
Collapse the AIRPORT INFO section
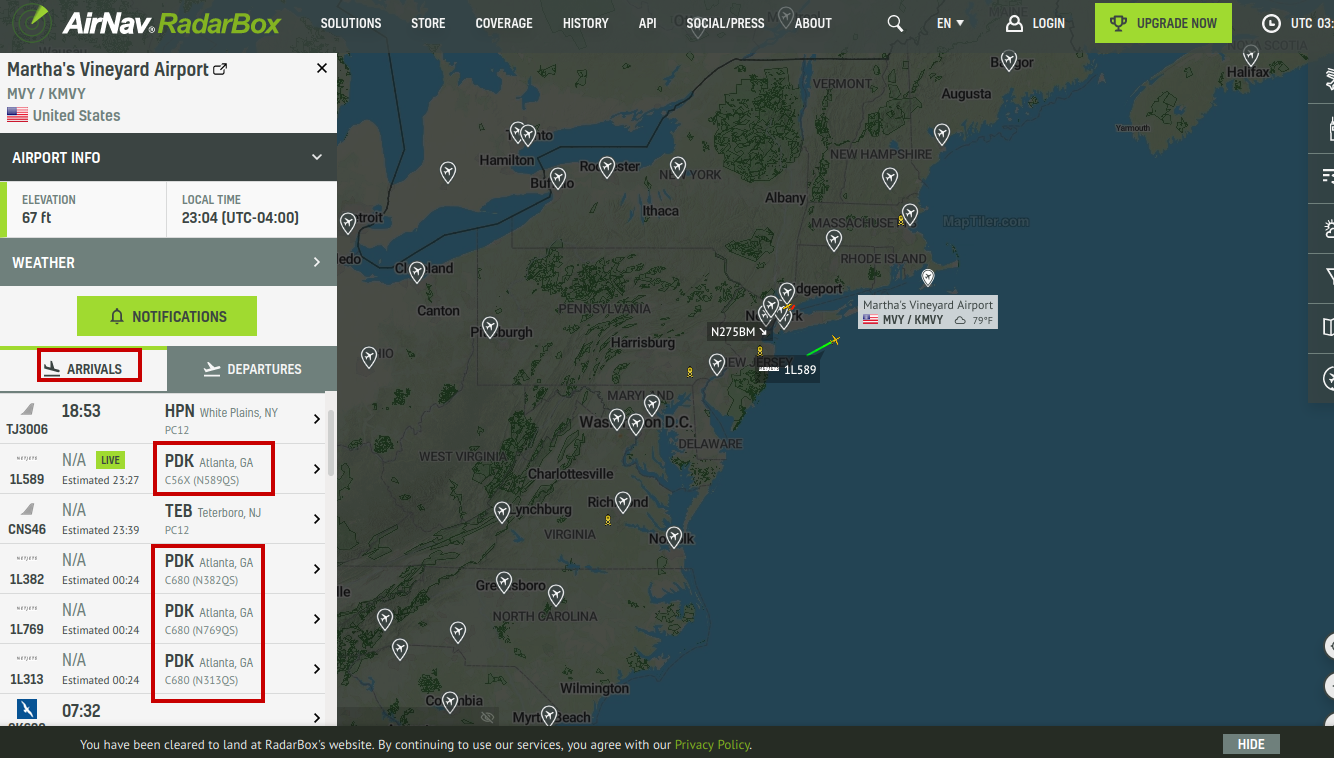317,157
